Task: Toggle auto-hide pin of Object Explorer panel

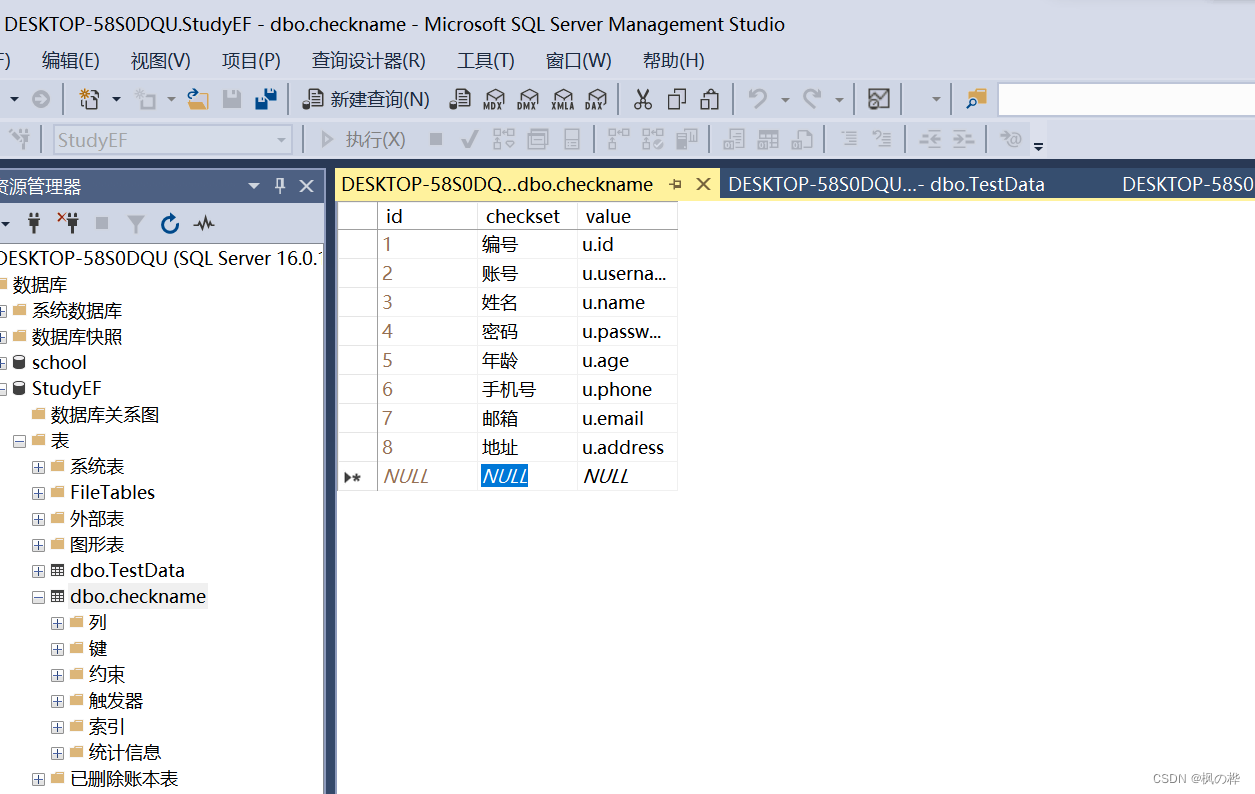Action: (280, 186)
